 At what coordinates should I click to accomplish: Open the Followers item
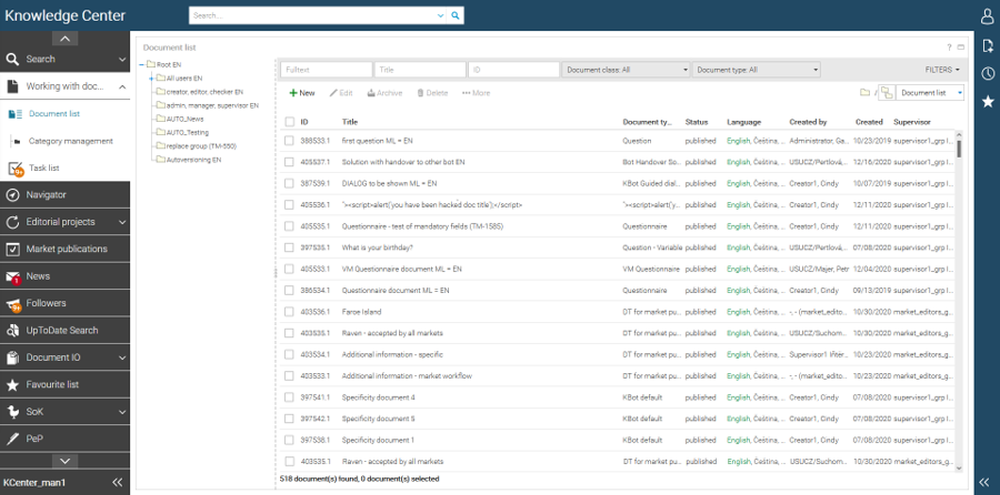[65, 303]
